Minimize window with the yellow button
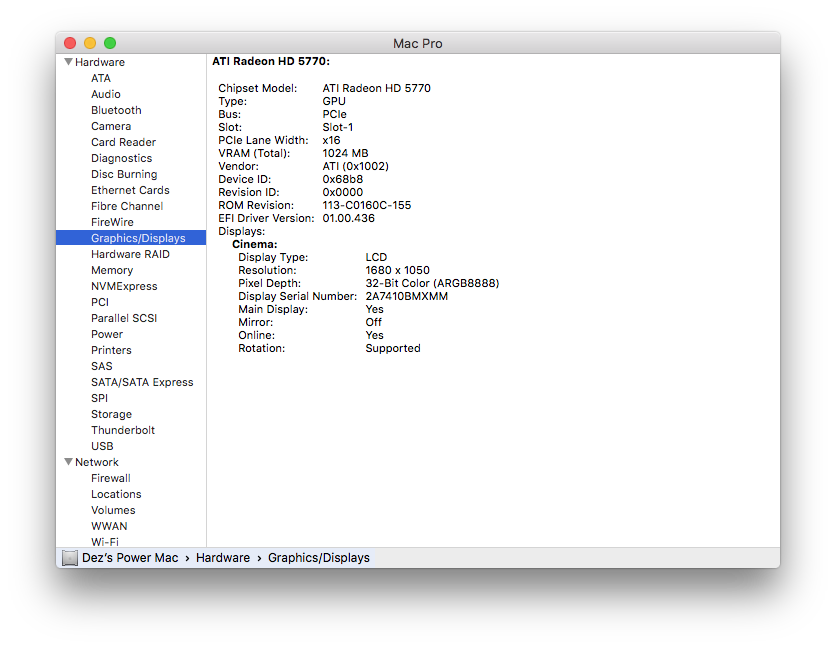This screenshot has width=836, height=648. (90, 43)
